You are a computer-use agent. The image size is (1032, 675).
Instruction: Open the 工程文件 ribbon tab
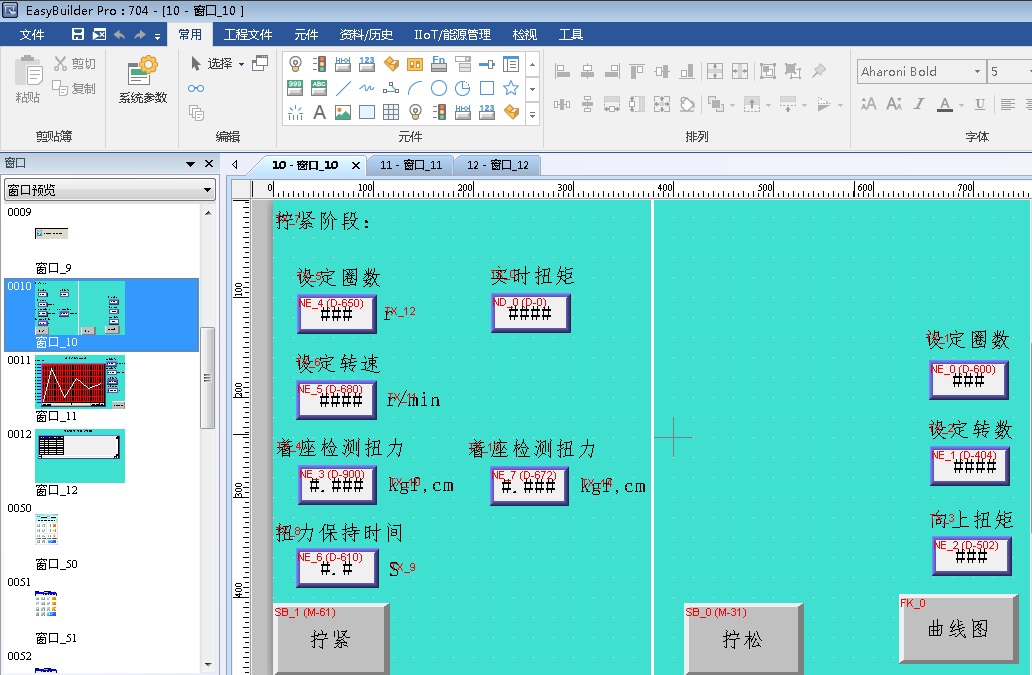click(247, 35)
